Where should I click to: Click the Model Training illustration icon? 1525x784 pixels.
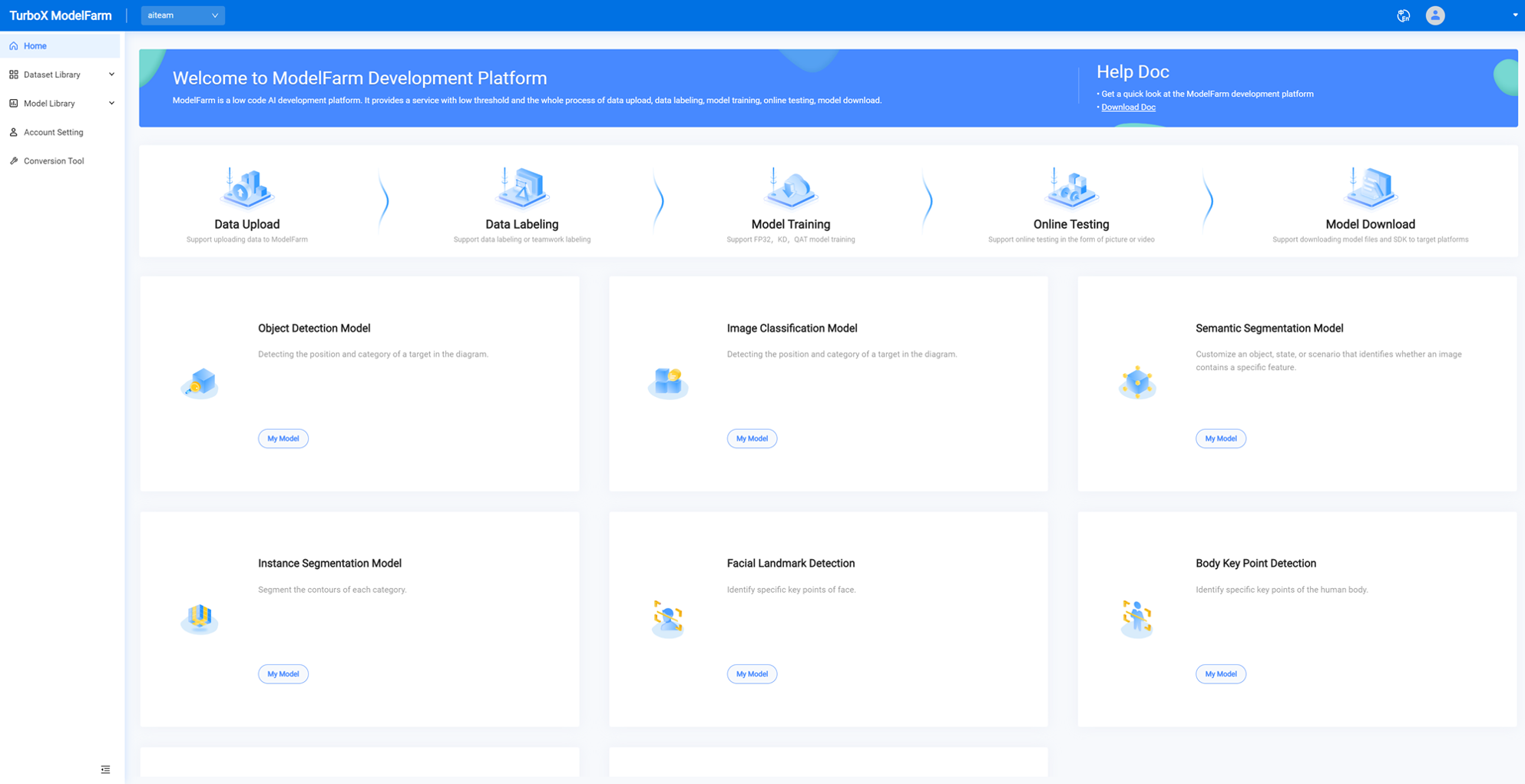click(791, 188)
